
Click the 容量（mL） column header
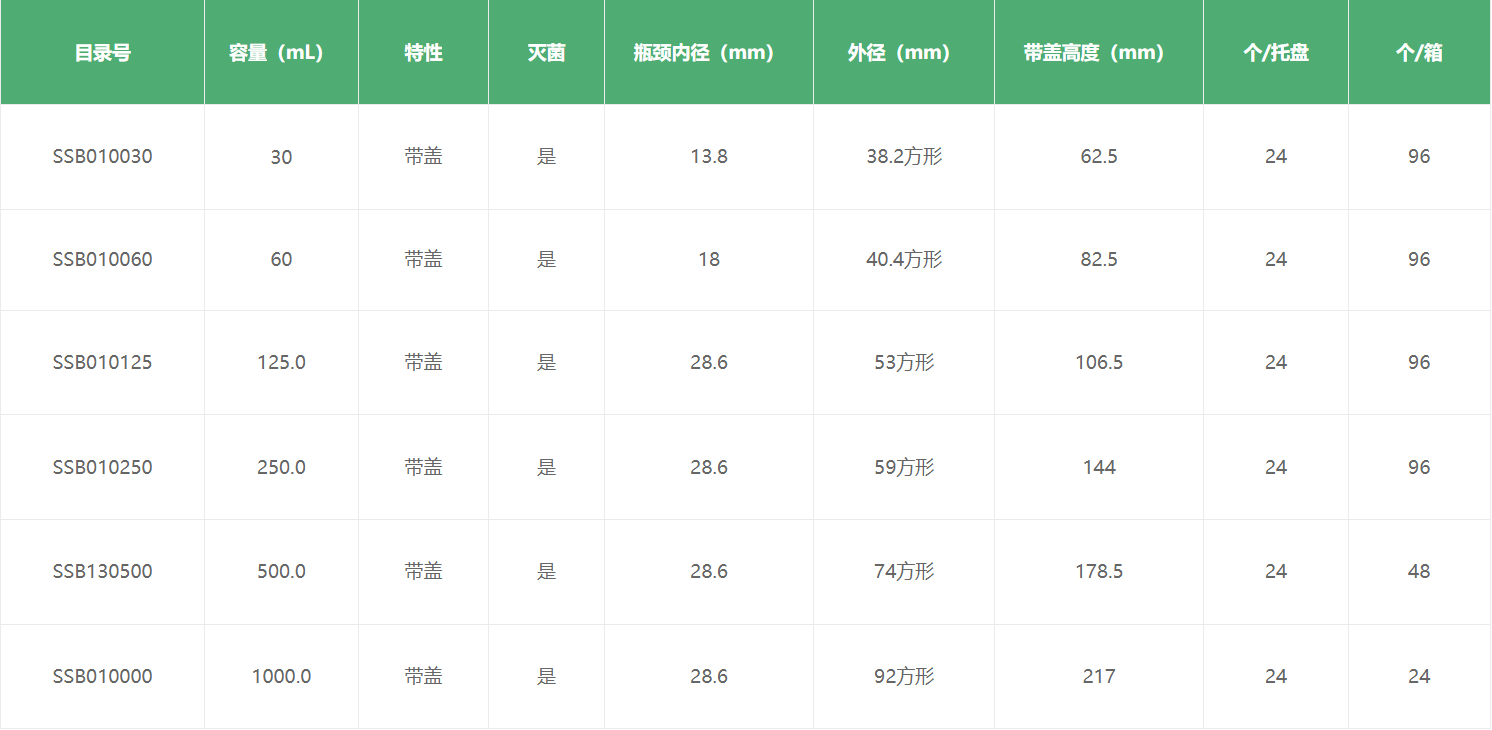281,53
